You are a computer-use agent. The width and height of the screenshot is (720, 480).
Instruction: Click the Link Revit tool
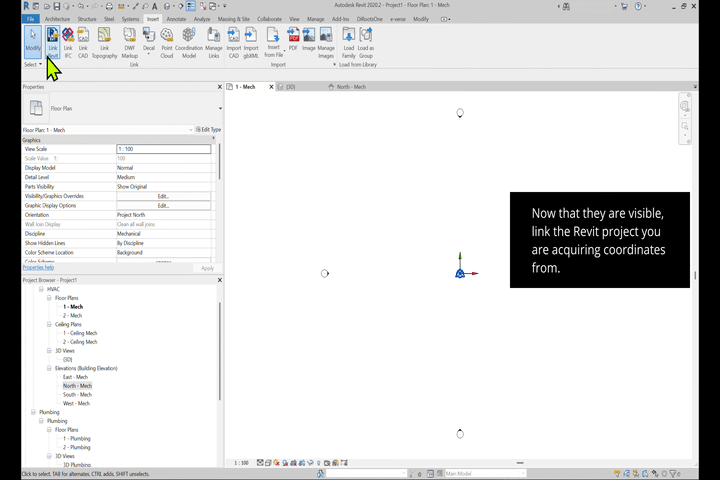pos(53,40)
